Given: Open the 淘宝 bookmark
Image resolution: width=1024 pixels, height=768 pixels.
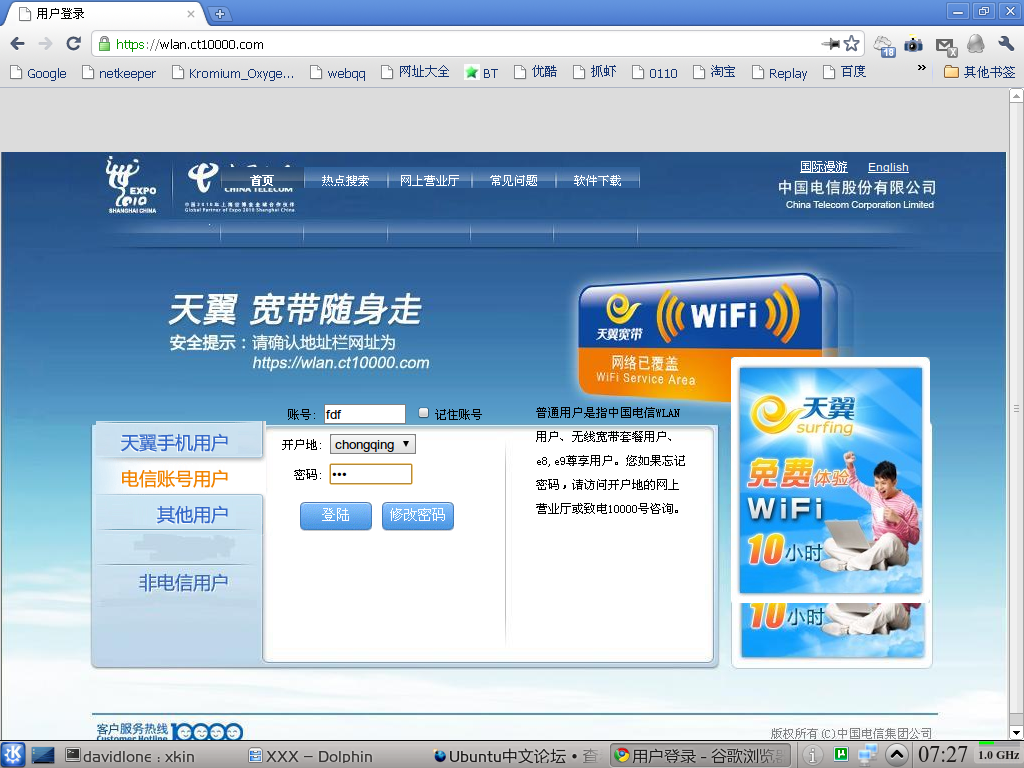Looking at the screenshot, I should tap(714, 72).
